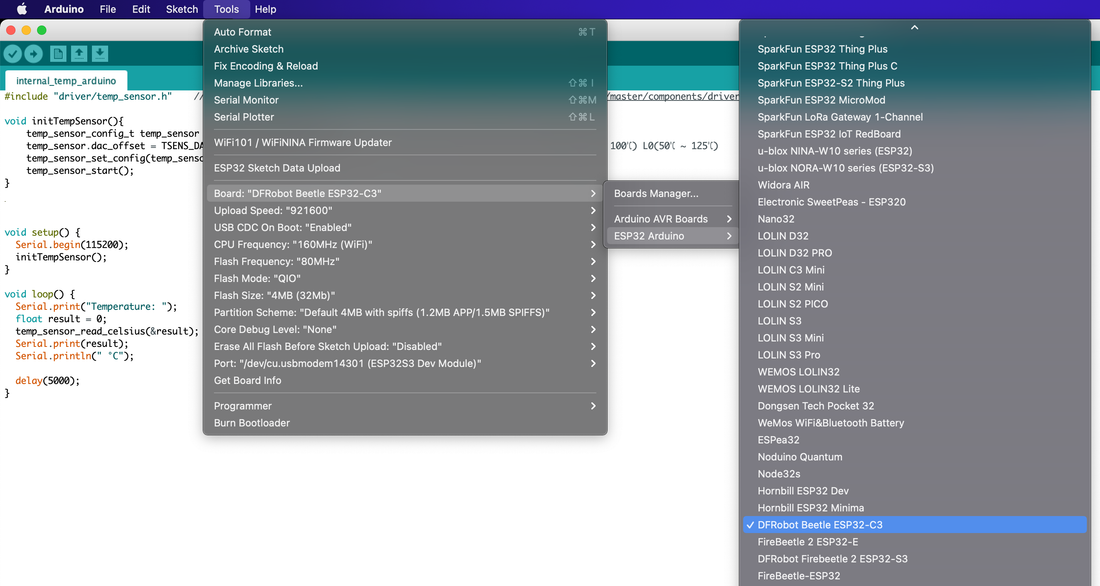This screenshot has height=586, width=1100.
Task: Open the Partition Scheme submenu
Action: (x=404, y=312)
